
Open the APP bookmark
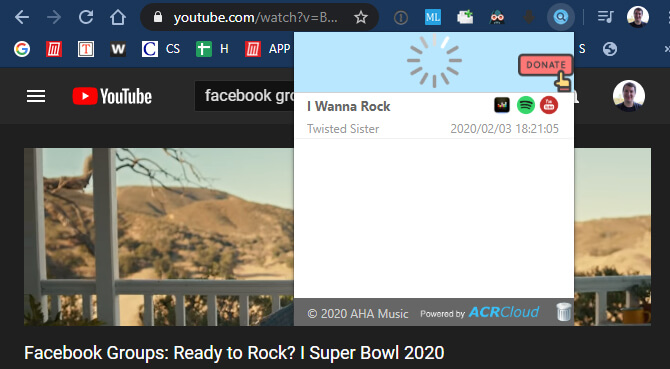tap(268, 49)
